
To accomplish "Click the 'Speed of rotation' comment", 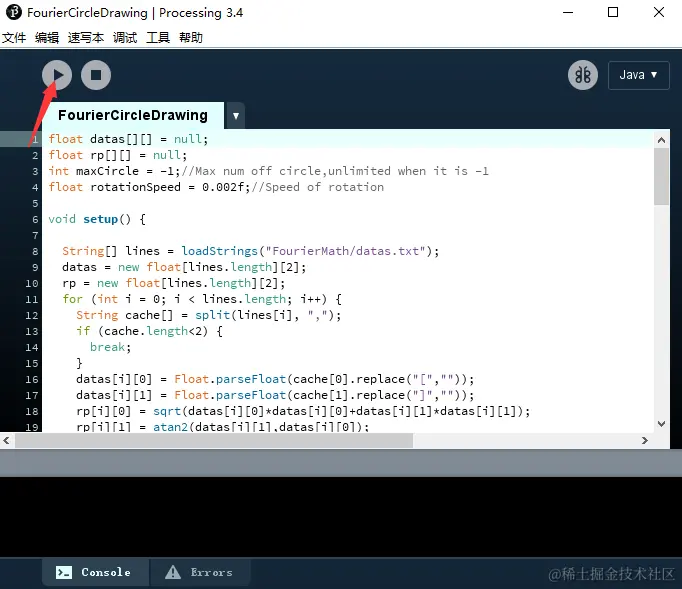I will tap(318, 187).
